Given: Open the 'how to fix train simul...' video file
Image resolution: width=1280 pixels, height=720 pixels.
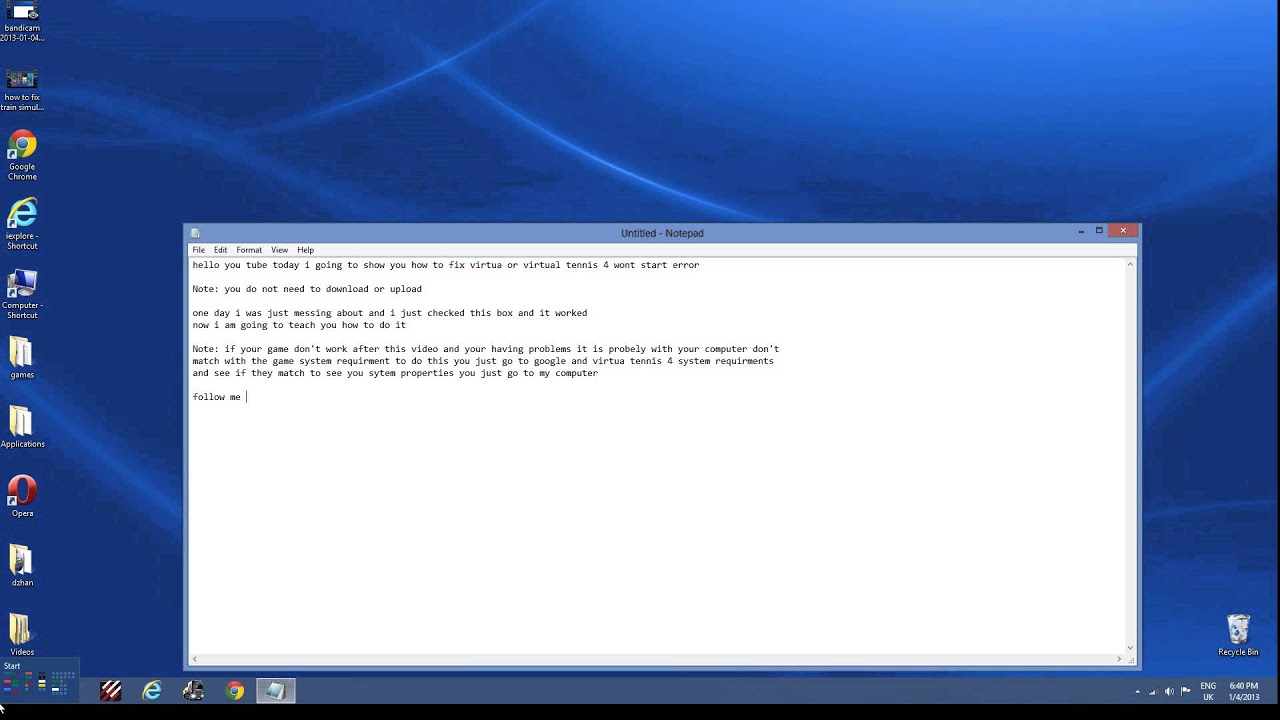Looking at the screenshot, I should click(22, 90).
